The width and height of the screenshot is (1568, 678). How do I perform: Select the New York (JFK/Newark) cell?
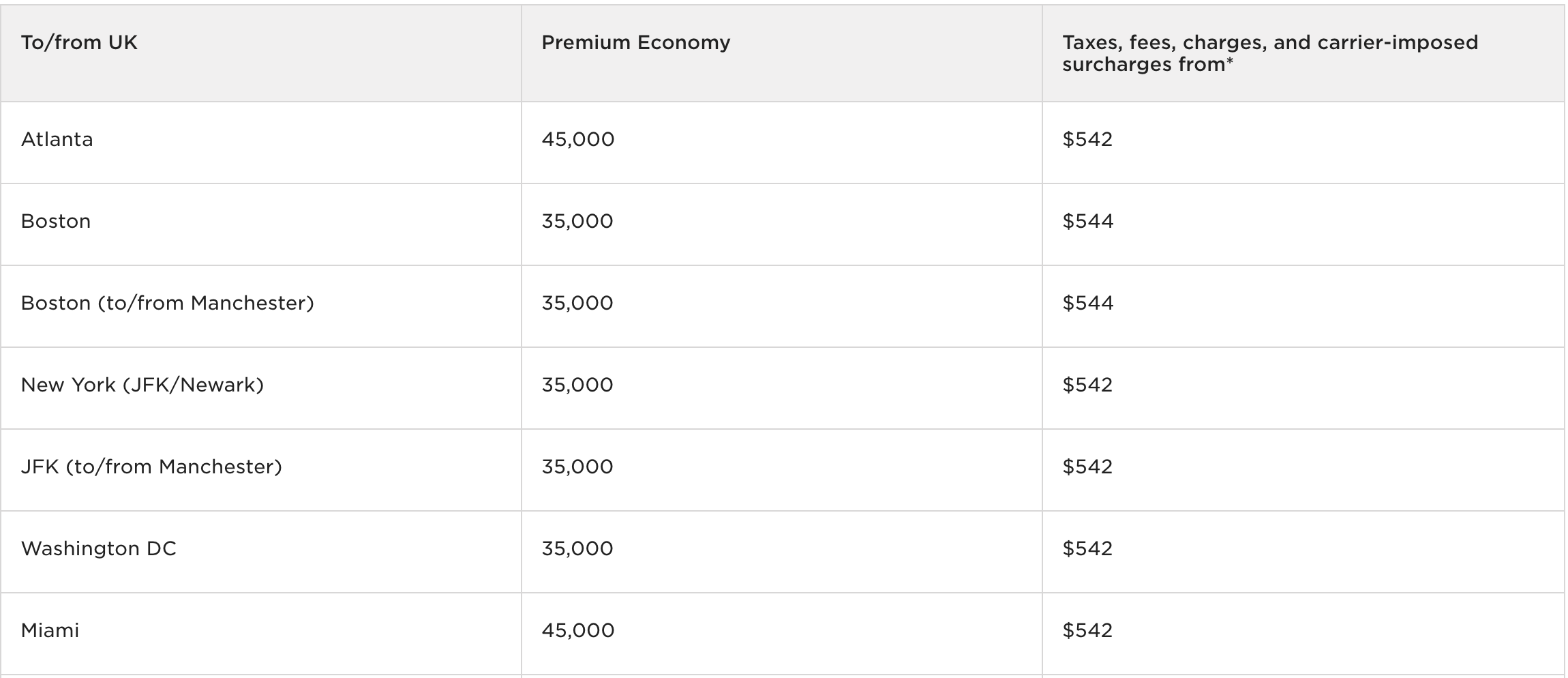(x=142, y=385)
